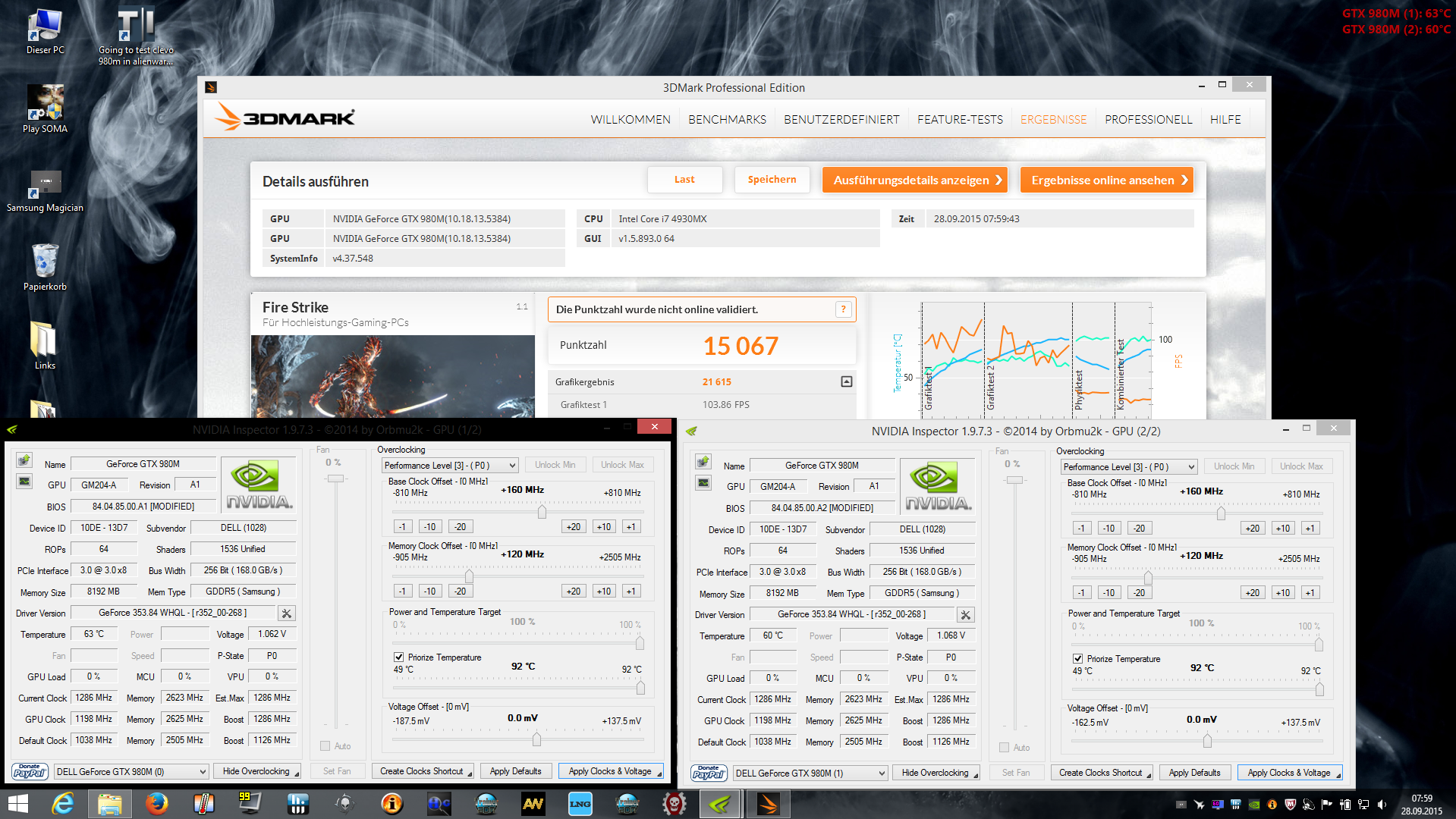Click Driver Version field in GPU (1/2) window
The width and height of the screenshot is (1456, 819).
point(173,613)
